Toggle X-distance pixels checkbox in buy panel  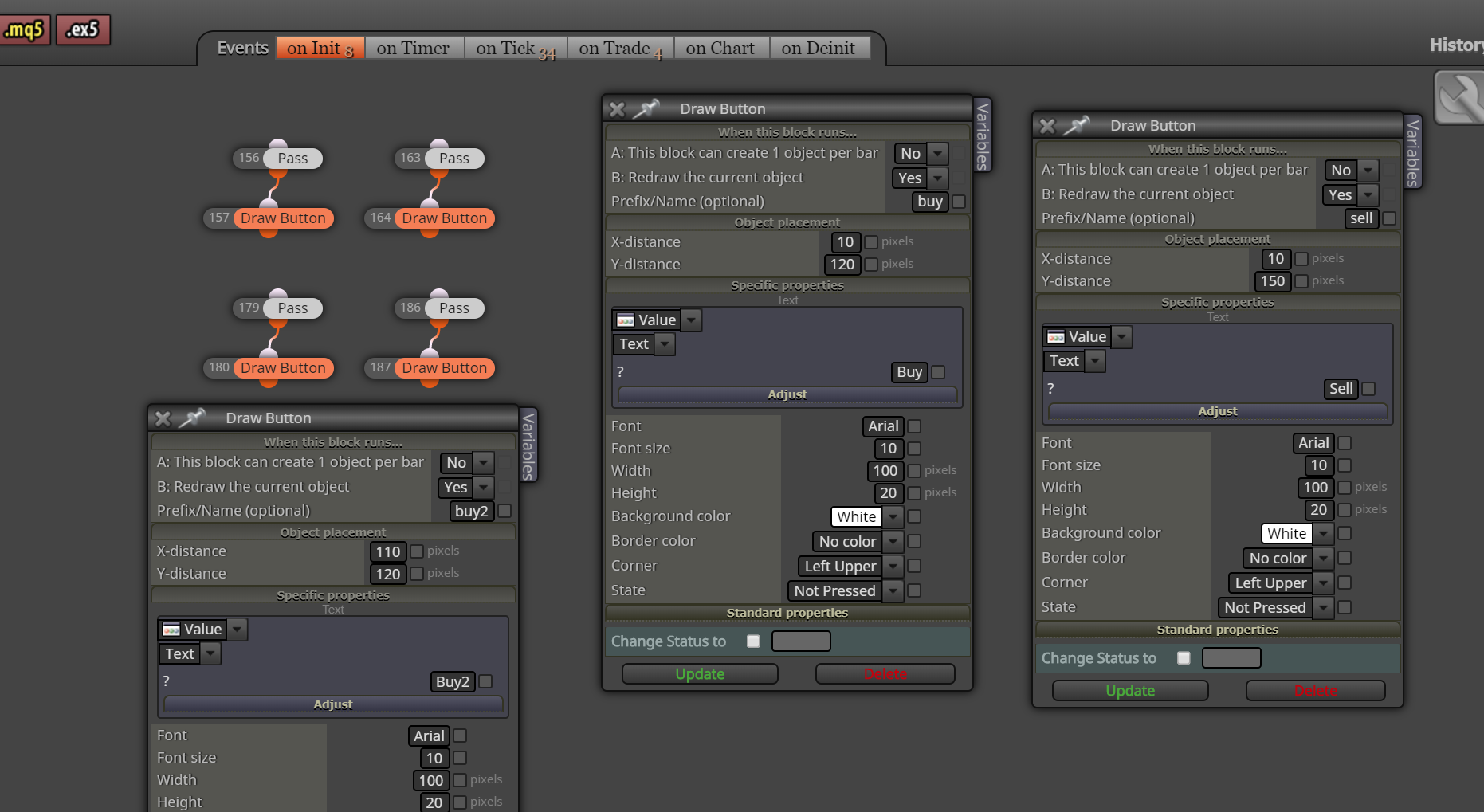pyautogui.click(x=871, y=242)
